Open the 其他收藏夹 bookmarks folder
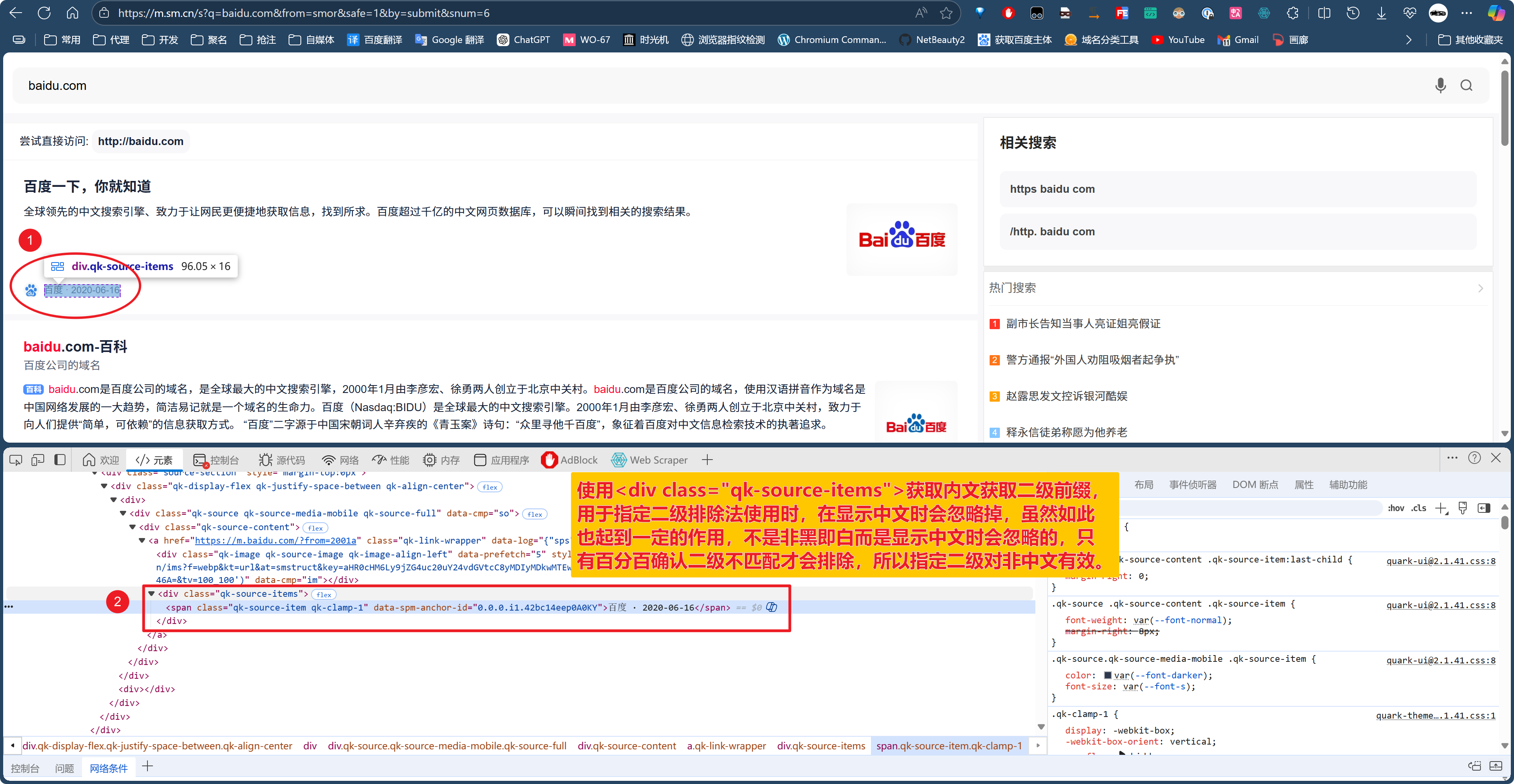Screen dimensions: 1514x784 pyautogui.click(x=1471, y=40)
